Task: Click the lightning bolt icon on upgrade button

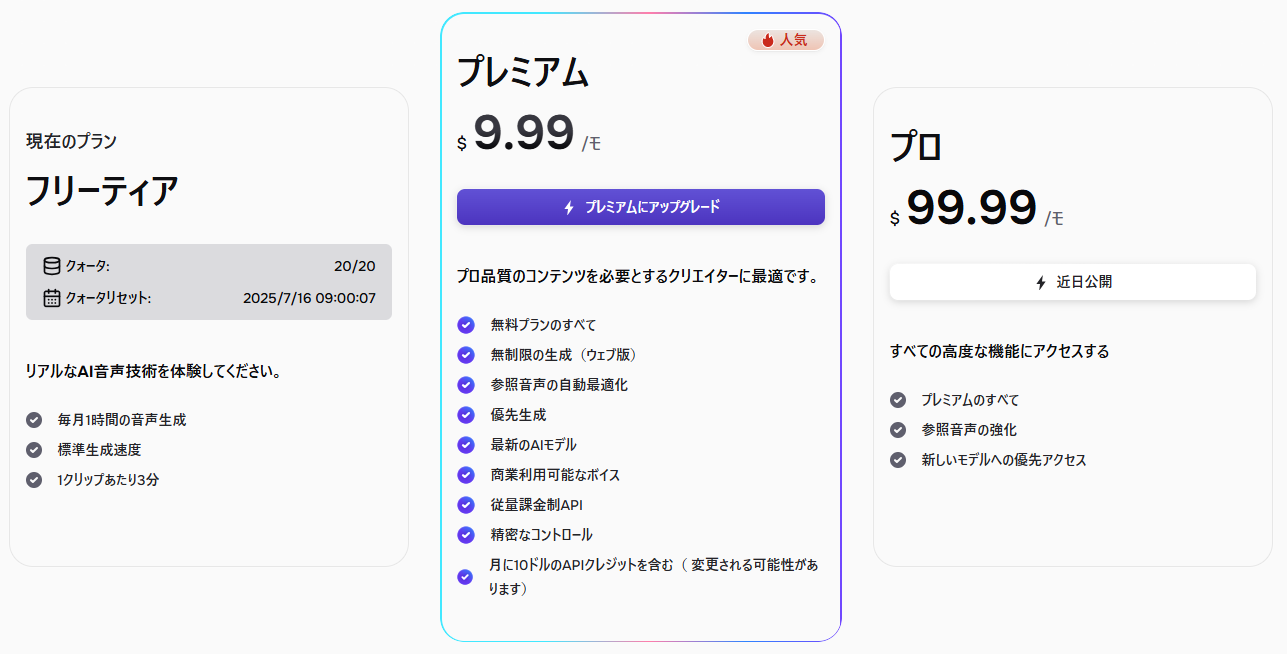Action: [569, 207]
